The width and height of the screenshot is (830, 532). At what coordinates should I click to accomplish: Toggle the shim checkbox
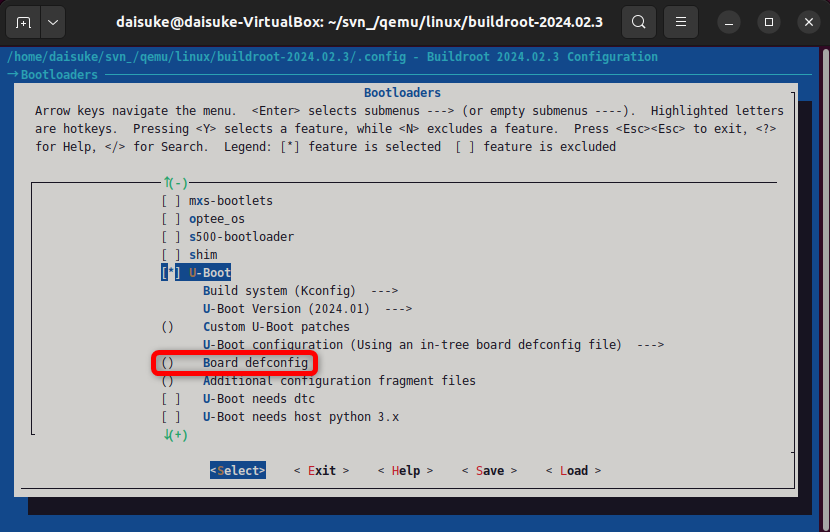point(171,255)
